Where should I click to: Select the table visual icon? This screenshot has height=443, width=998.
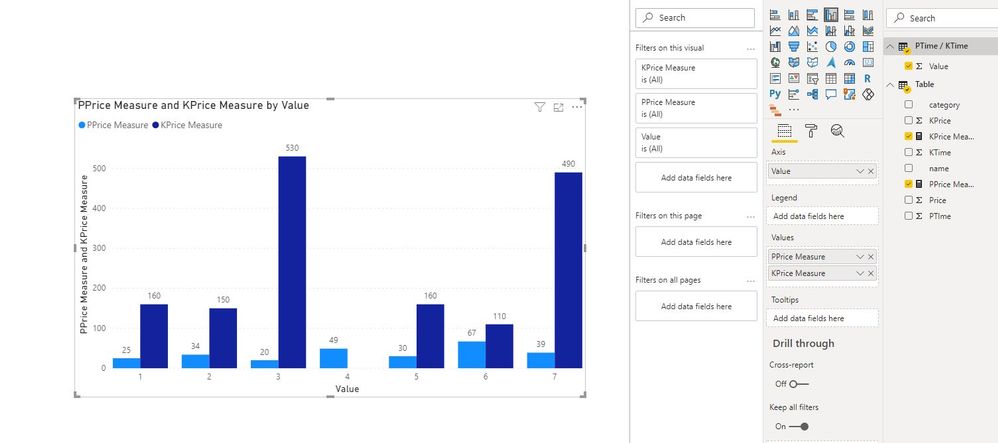tap(831, 78)
